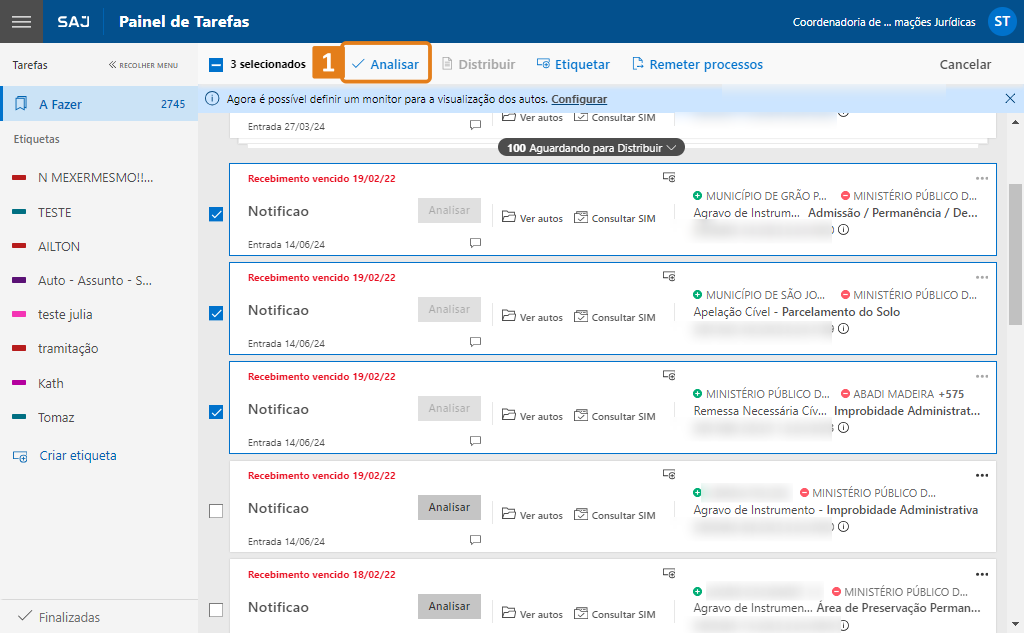Deselect all using the 3 selecionados checkbox
This screenshot has height=633, width=1024.
coord(216,65)
